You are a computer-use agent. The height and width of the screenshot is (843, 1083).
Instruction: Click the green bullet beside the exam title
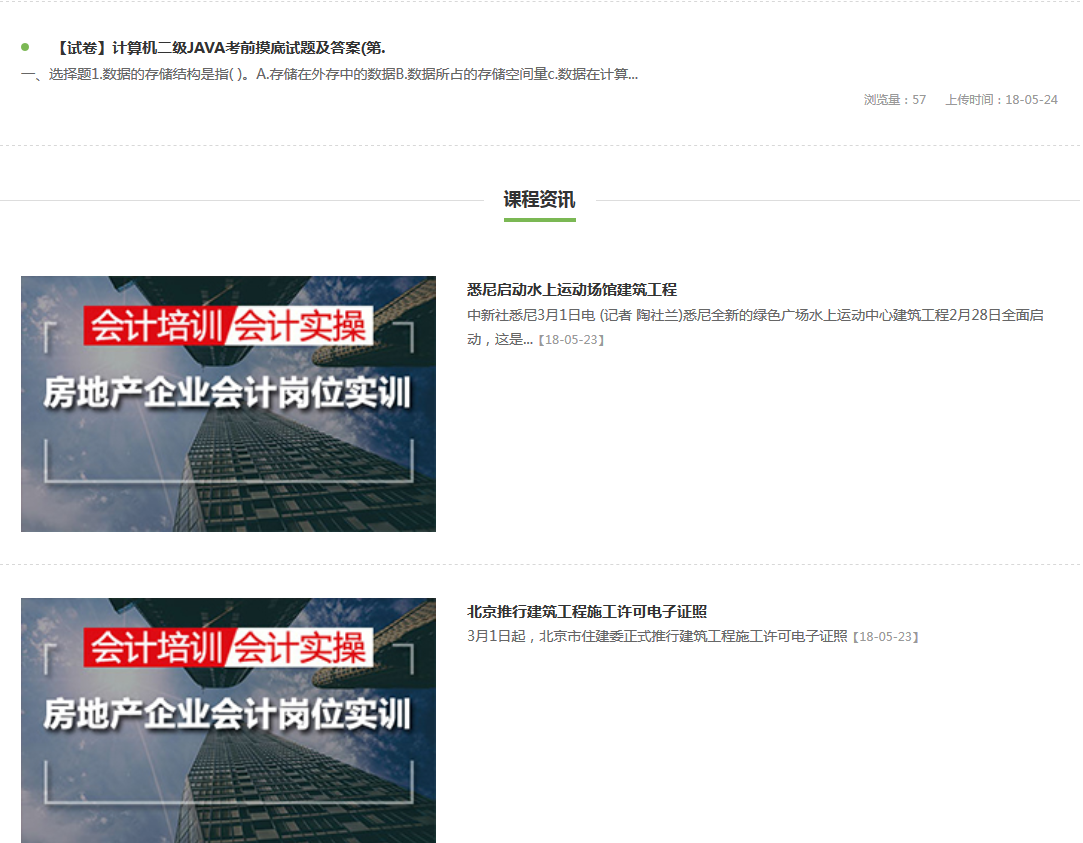[x=23, y=44]
